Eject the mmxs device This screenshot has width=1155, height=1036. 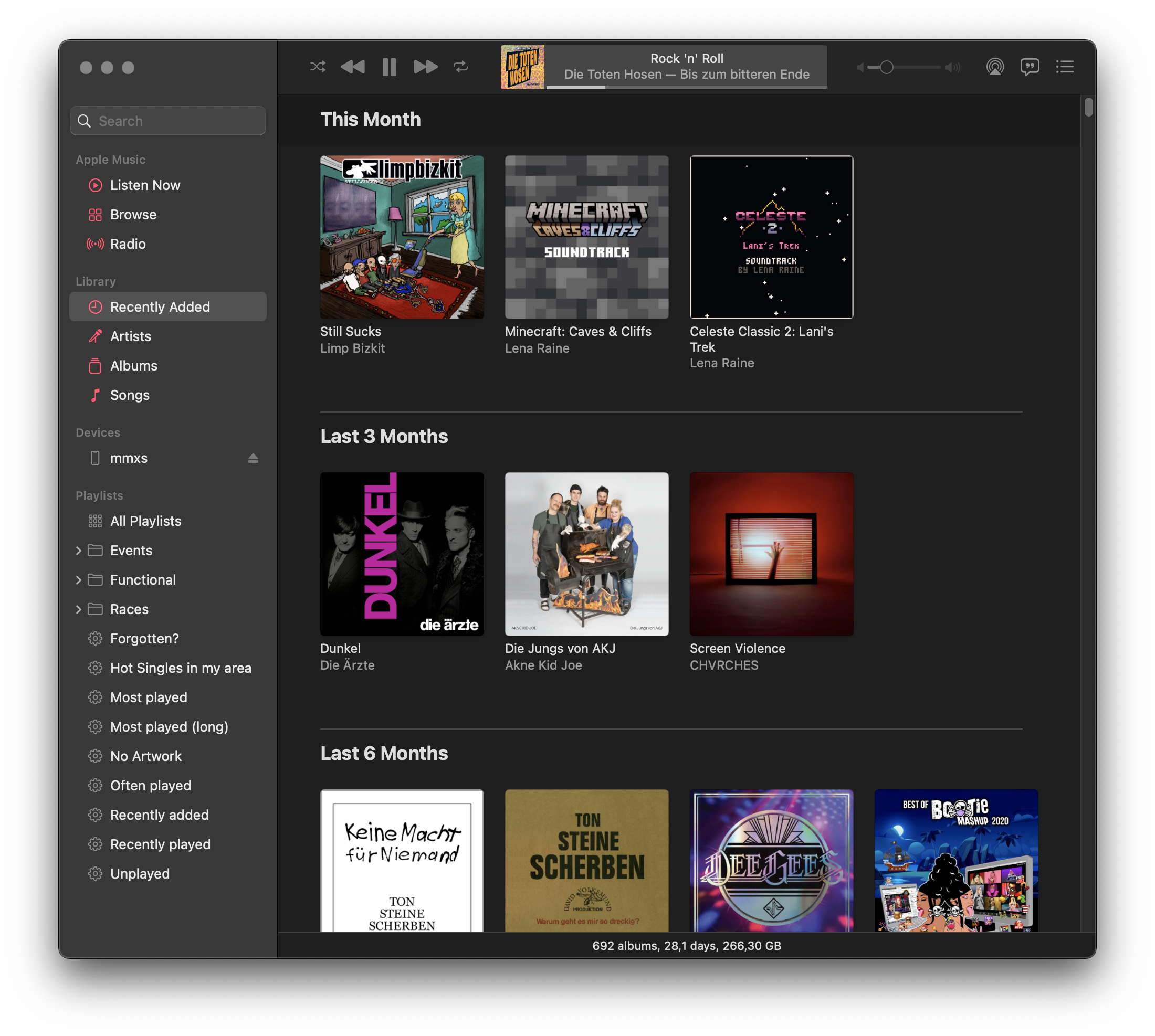[x=253, y=458]
